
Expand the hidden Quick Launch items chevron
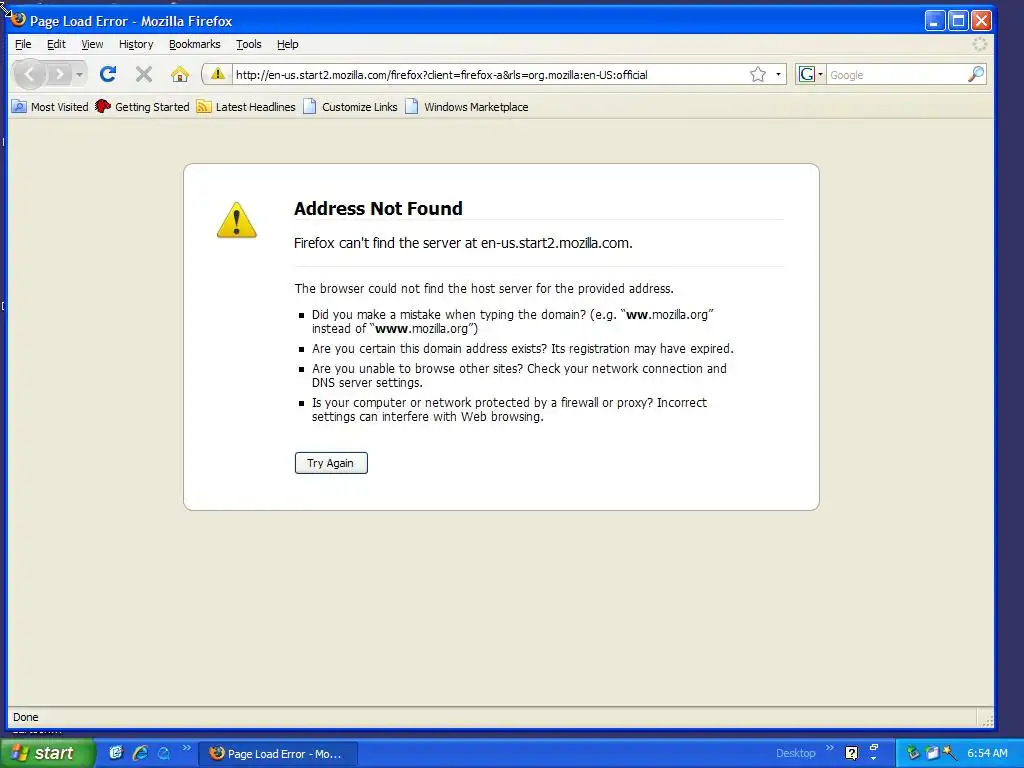tap(186, 748)
